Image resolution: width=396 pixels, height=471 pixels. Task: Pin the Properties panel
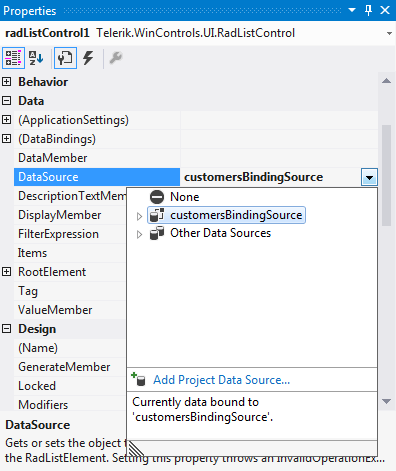point(369,10)
